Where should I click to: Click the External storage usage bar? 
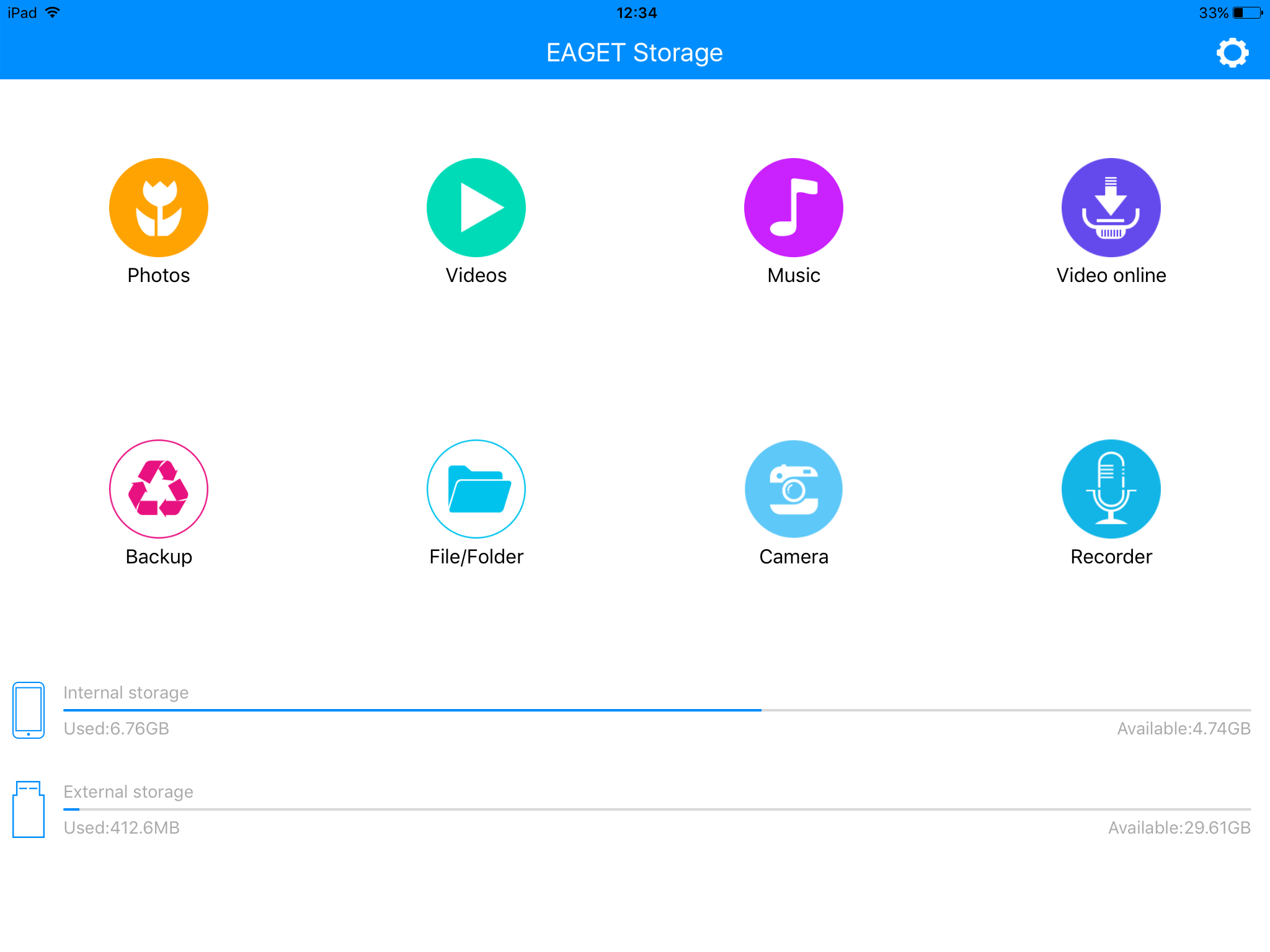657,809
